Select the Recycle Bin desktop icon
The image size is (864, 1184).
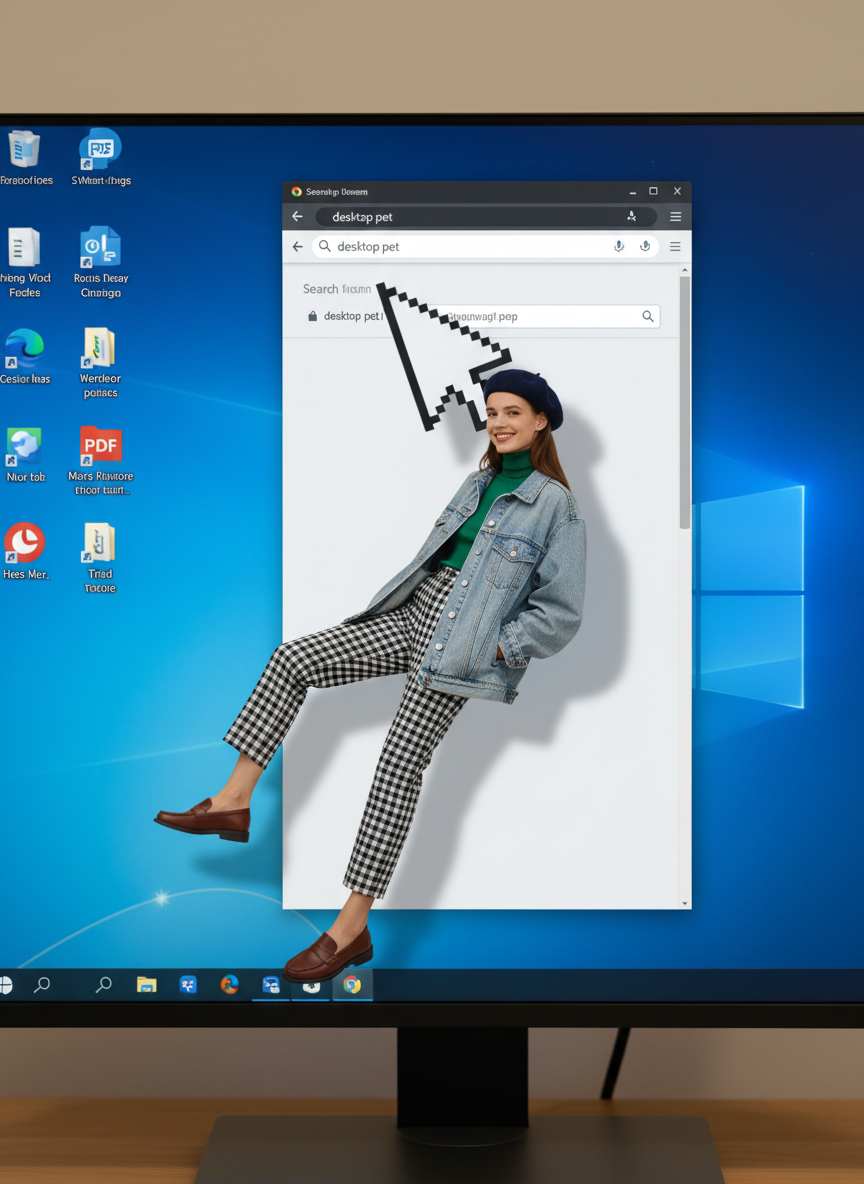pyautogui.click(x=24, y=150)
